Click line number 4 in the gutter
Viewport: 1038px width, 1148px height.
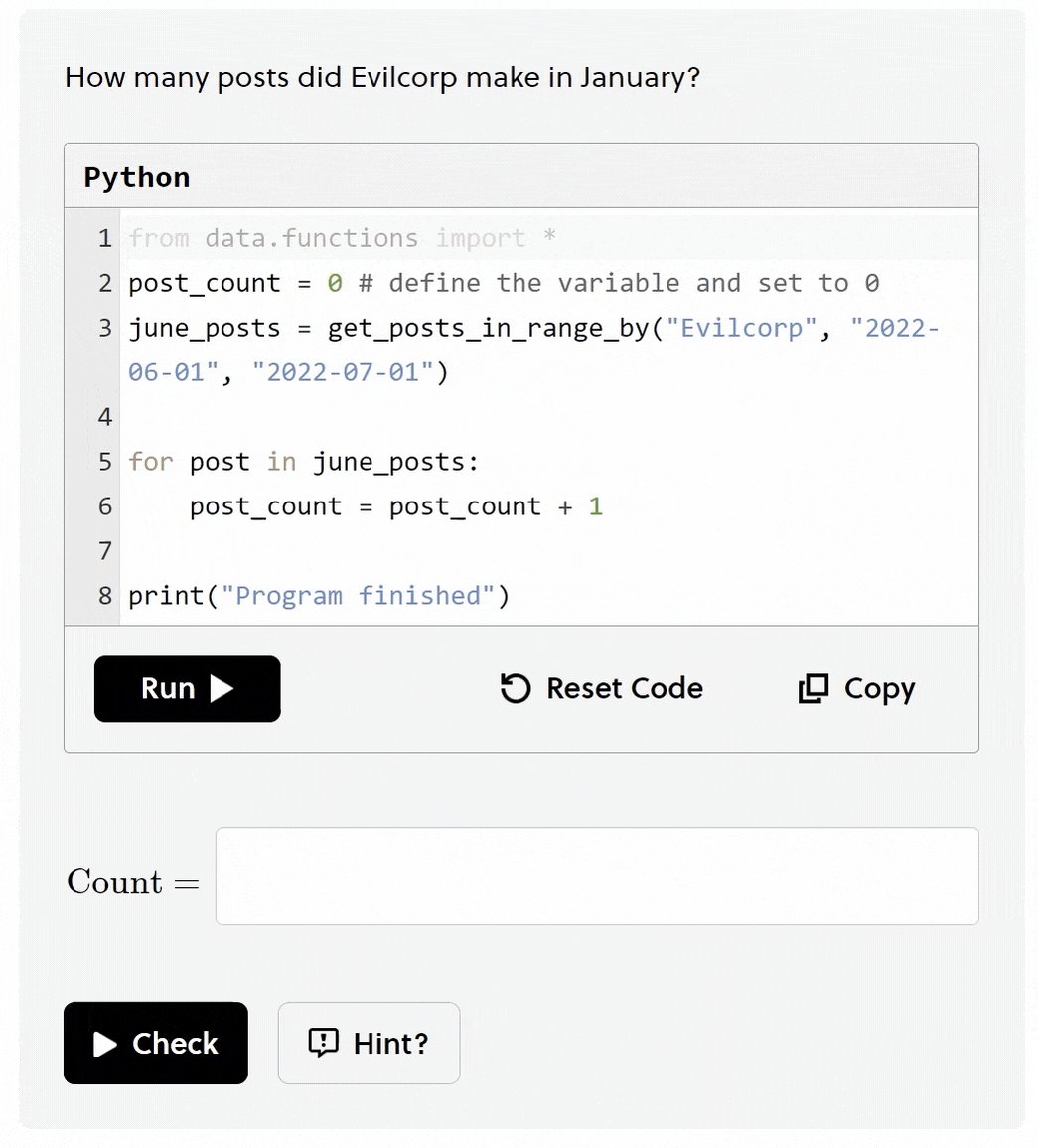(105, 417)
